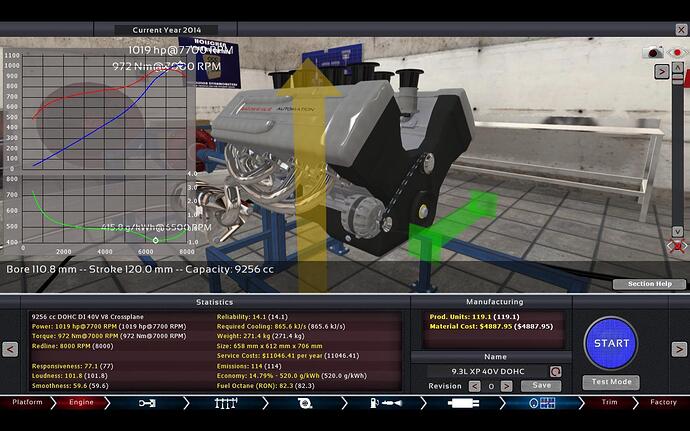Click the red pan-arrows control below zoom slider
Viewport: 690px width, 431px height.
676,246
